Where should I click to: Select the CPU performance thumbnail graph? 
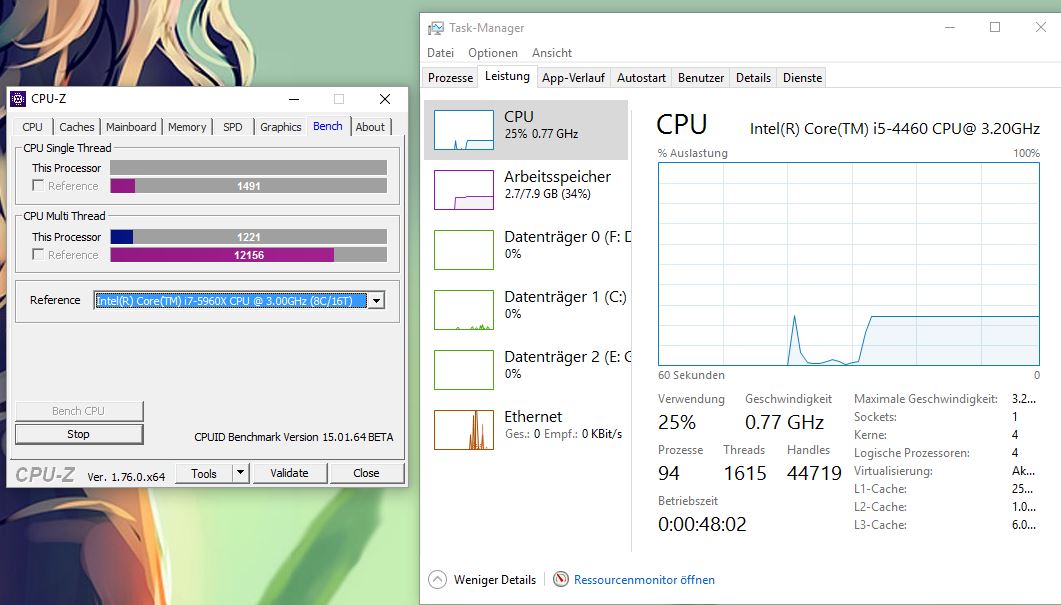tap(464, 130)
